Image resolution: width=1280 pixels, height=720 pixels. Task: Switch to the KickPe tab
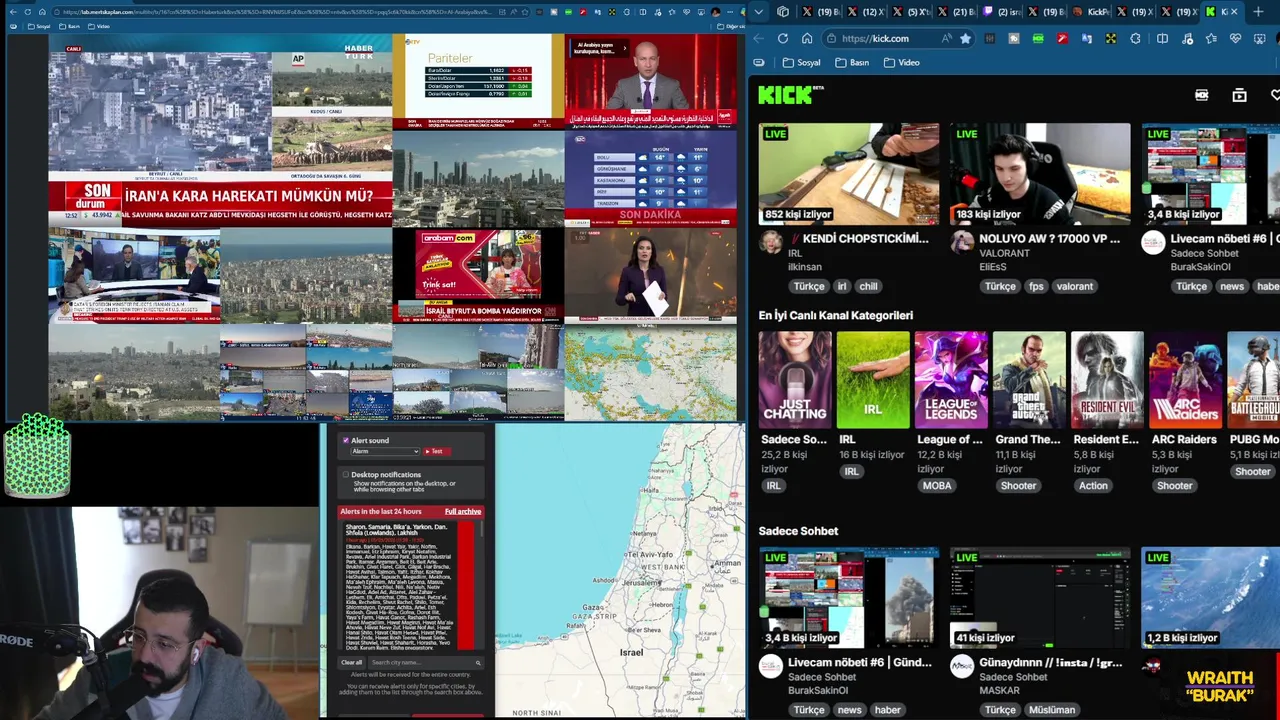point(1090,12)
